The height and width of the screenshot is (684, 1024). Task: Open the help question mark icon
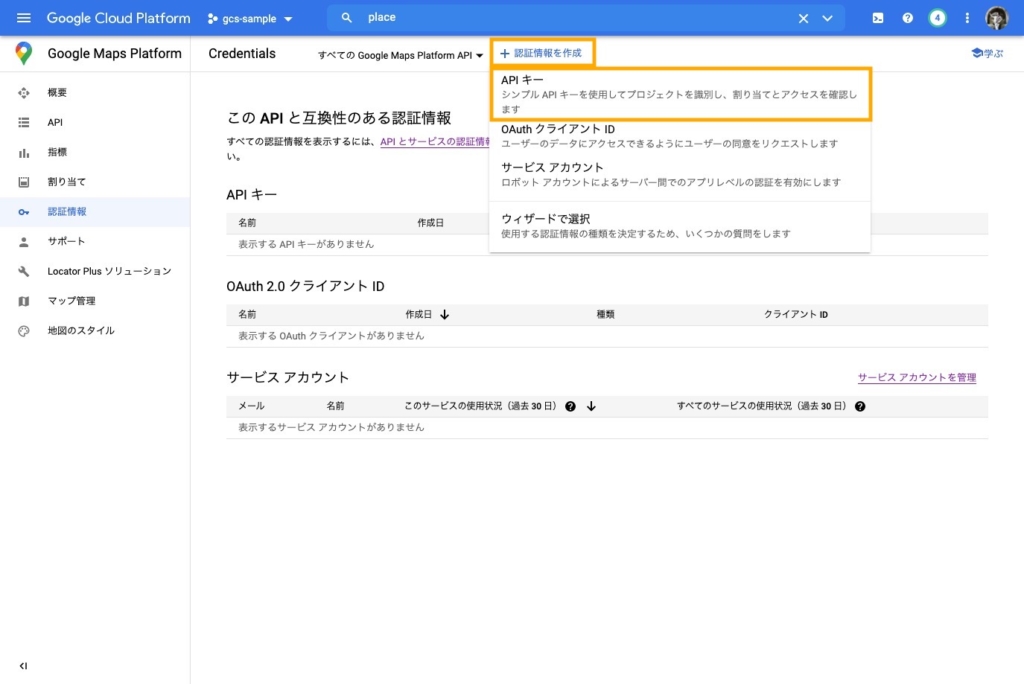[908, 18]
